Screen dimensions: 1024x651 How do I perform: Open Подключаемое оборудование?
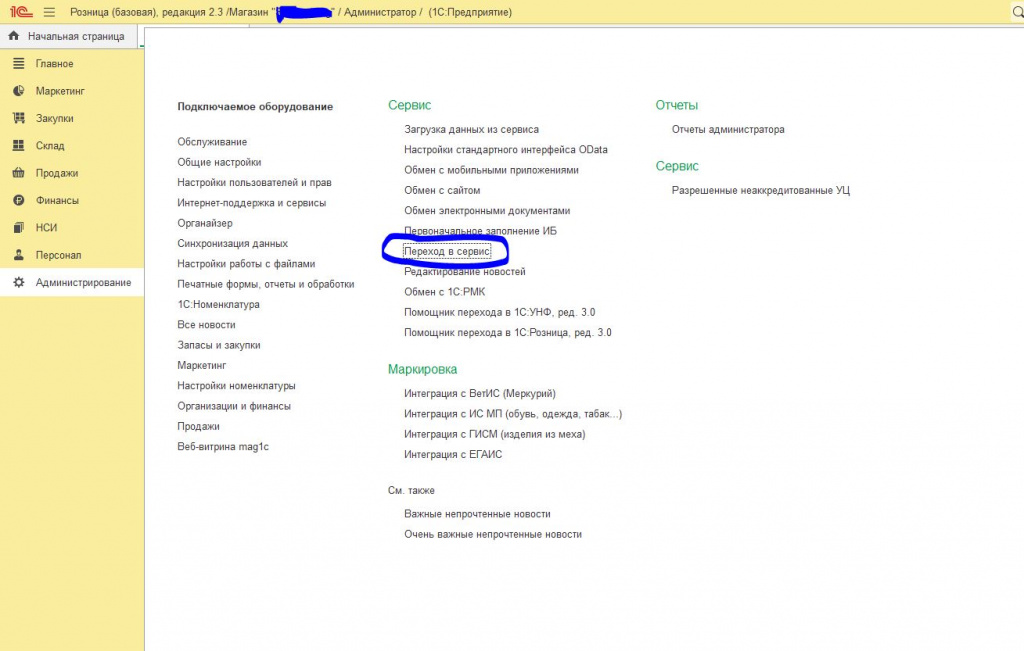(x=255, y=106)
